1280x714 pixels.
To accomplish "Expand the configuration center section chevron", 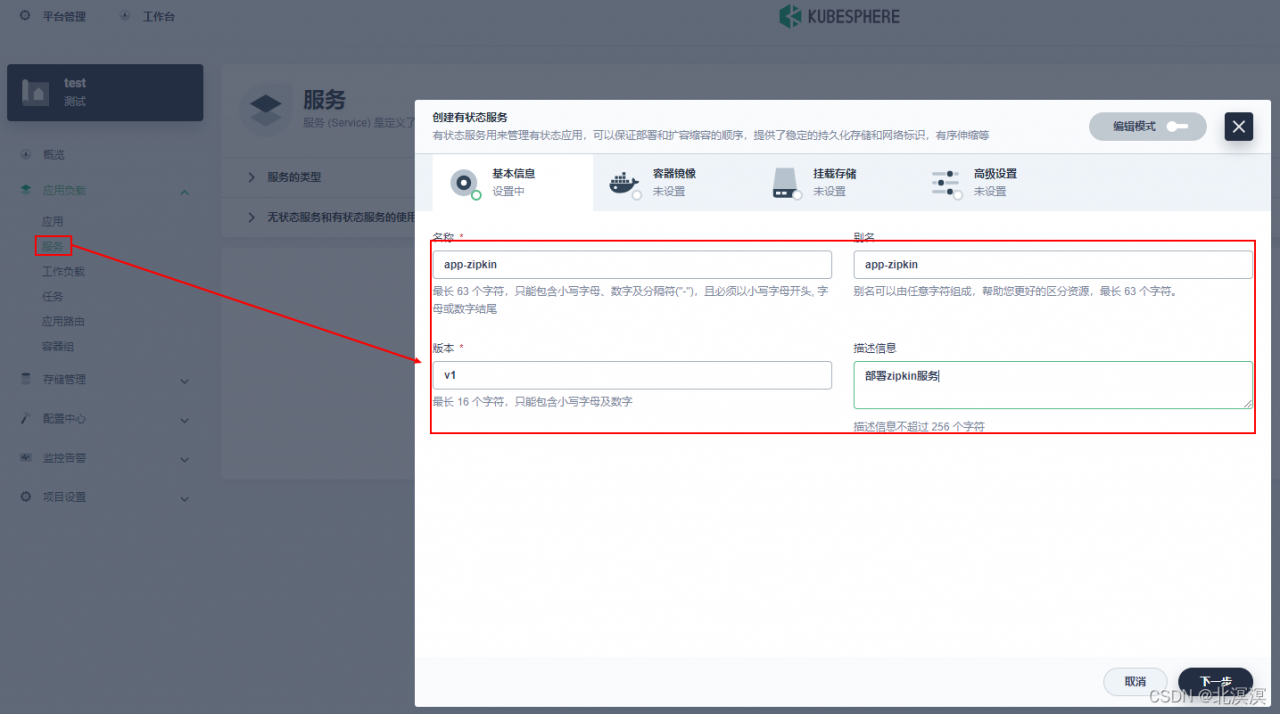I will pyautogui.click(x=184, y=420).
